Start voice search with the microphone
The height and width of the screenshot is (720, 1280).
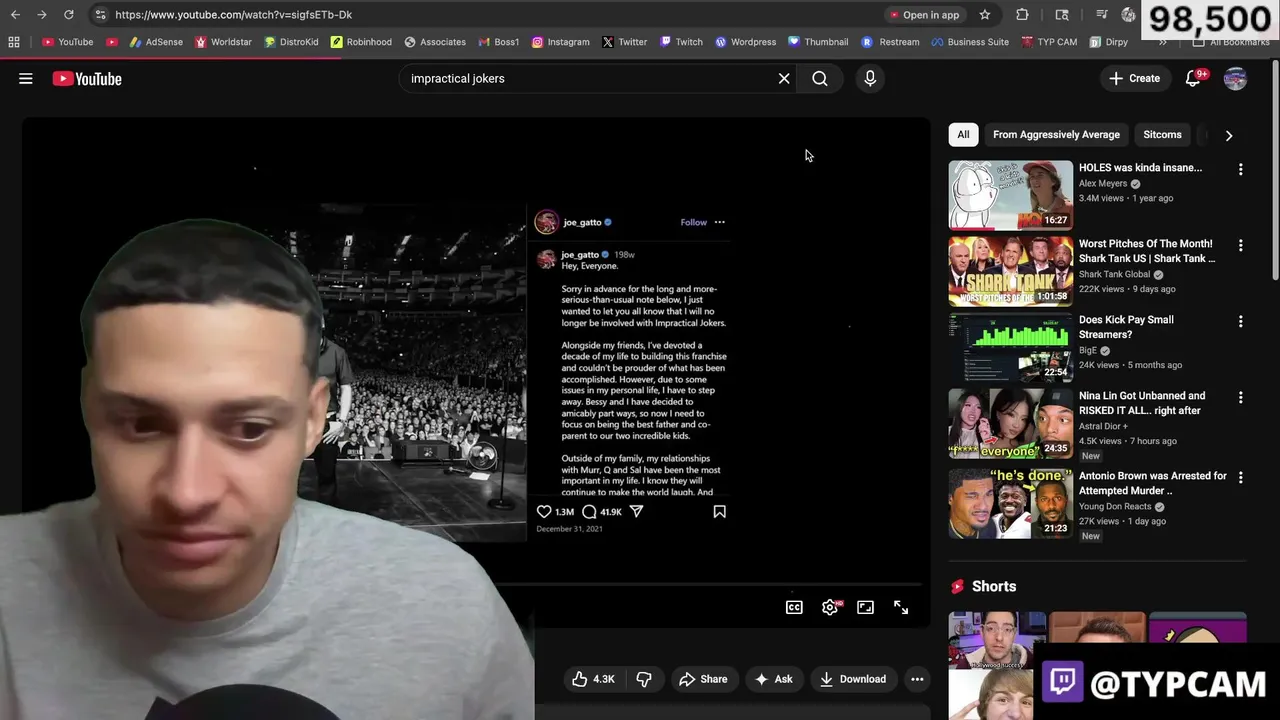[870, 78]
